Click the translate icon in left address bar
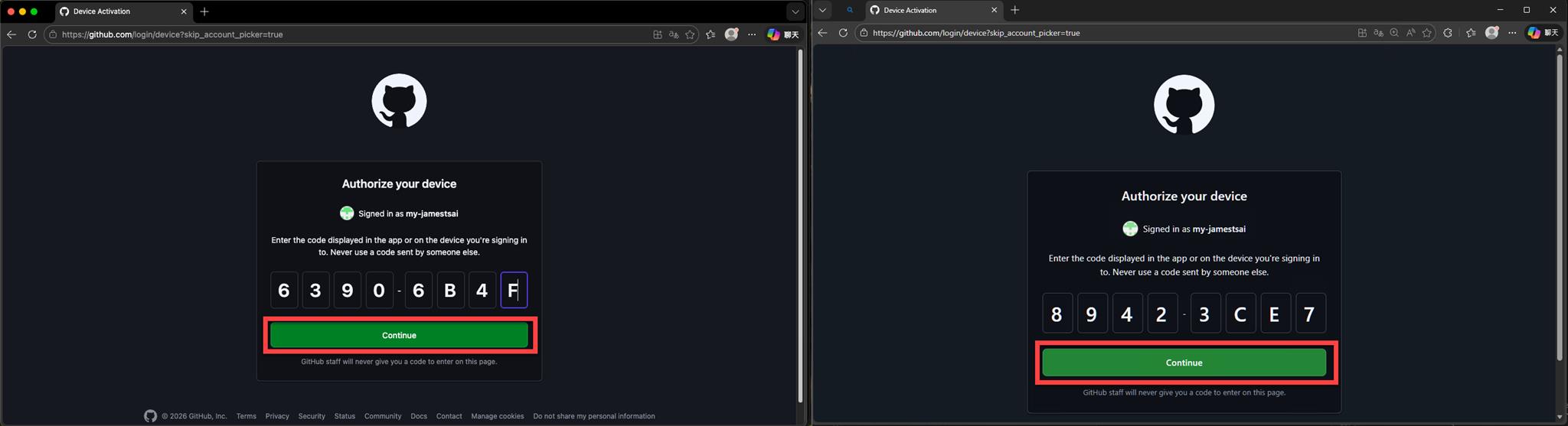 (x=674, y=34)
